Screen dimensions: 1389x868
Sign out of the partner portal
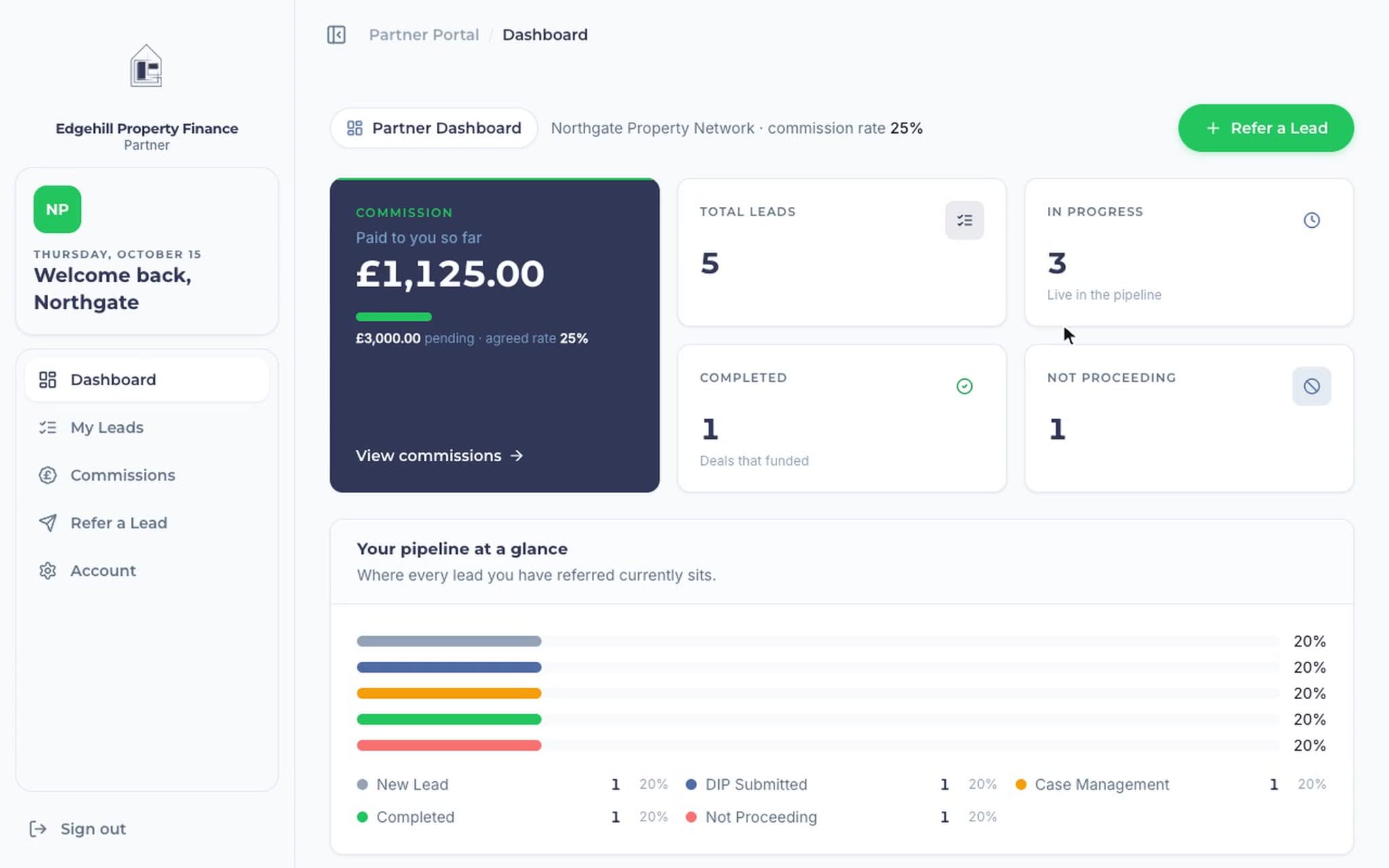(x=78, y=829)
